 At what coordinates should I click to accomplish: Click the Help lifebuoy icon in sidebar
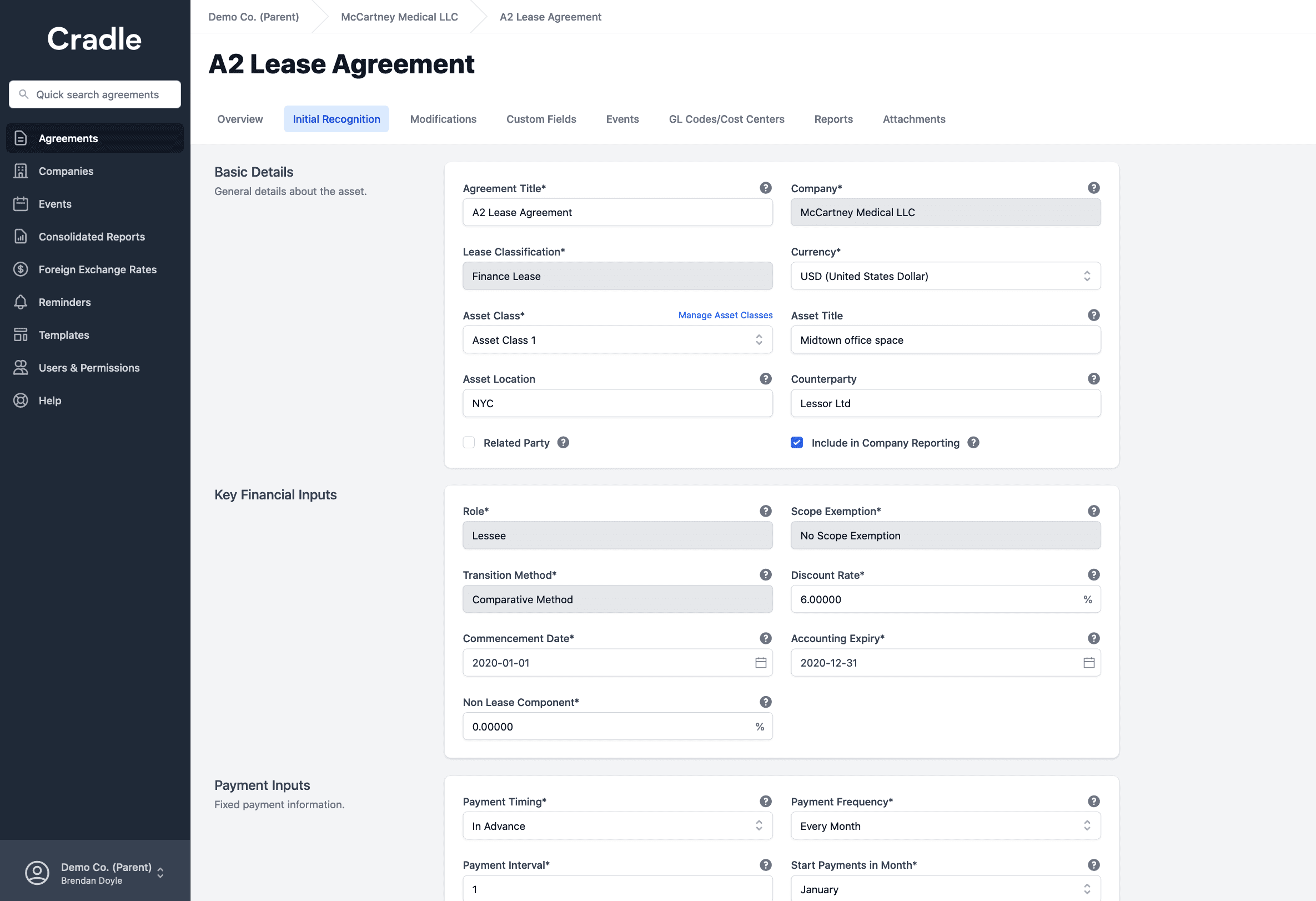[x=21, y=401]
